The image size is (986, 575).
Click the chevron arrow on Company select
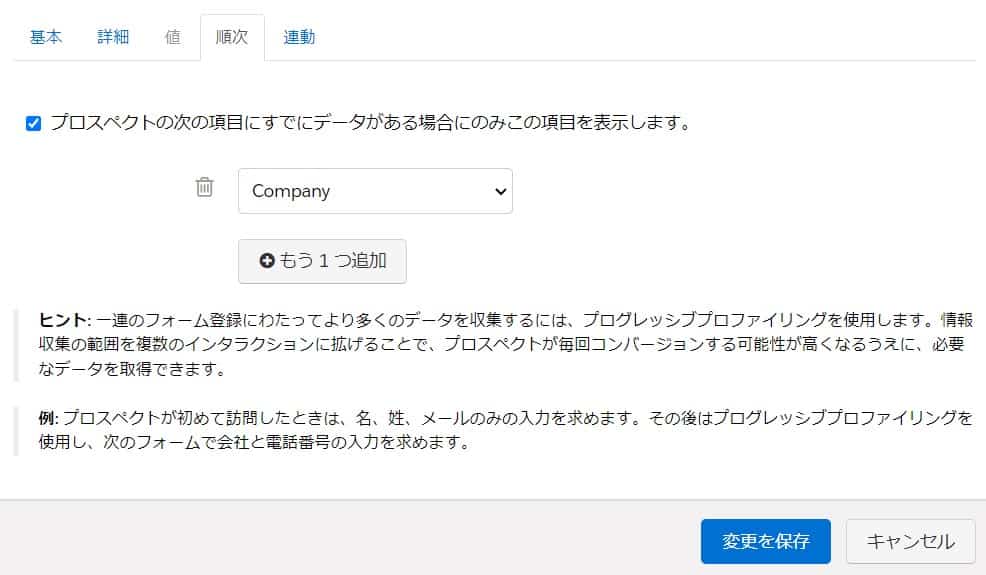(x=501, y=191)
